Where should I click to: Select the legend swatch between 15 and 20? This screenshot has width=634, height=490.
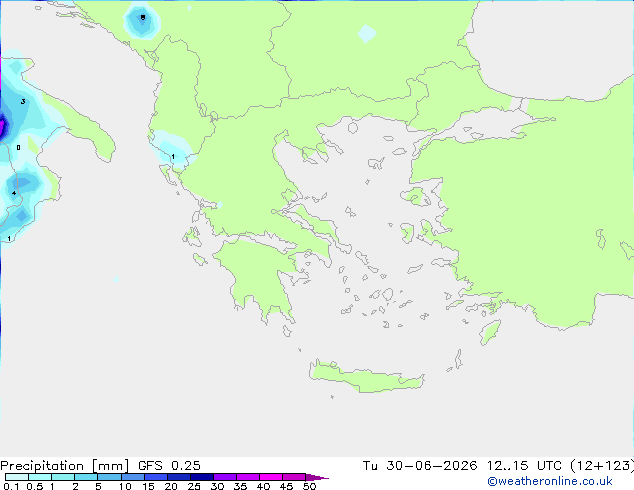(156, 477)
